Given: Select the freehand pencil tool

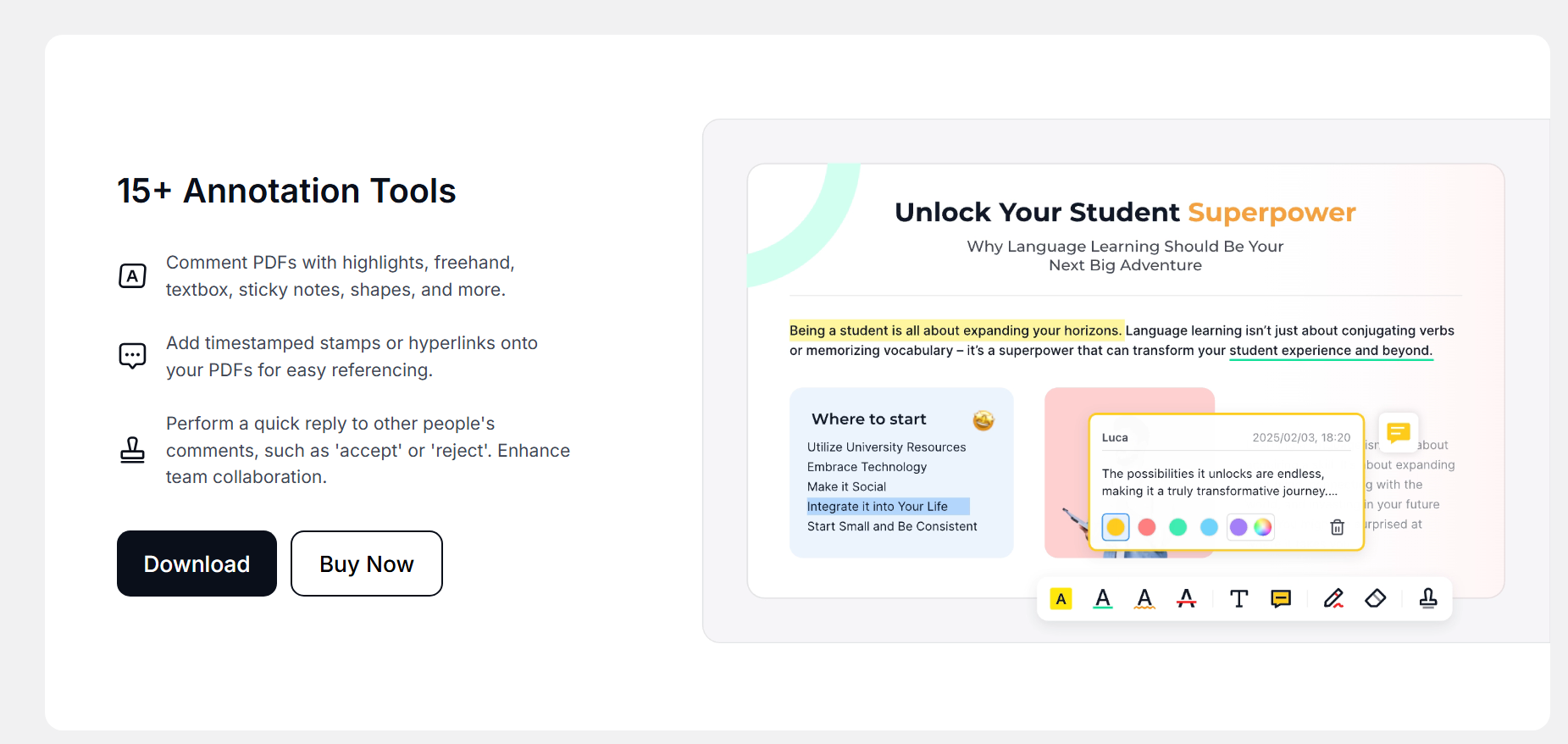Looking at the screenshot, I should [1333, 599].
